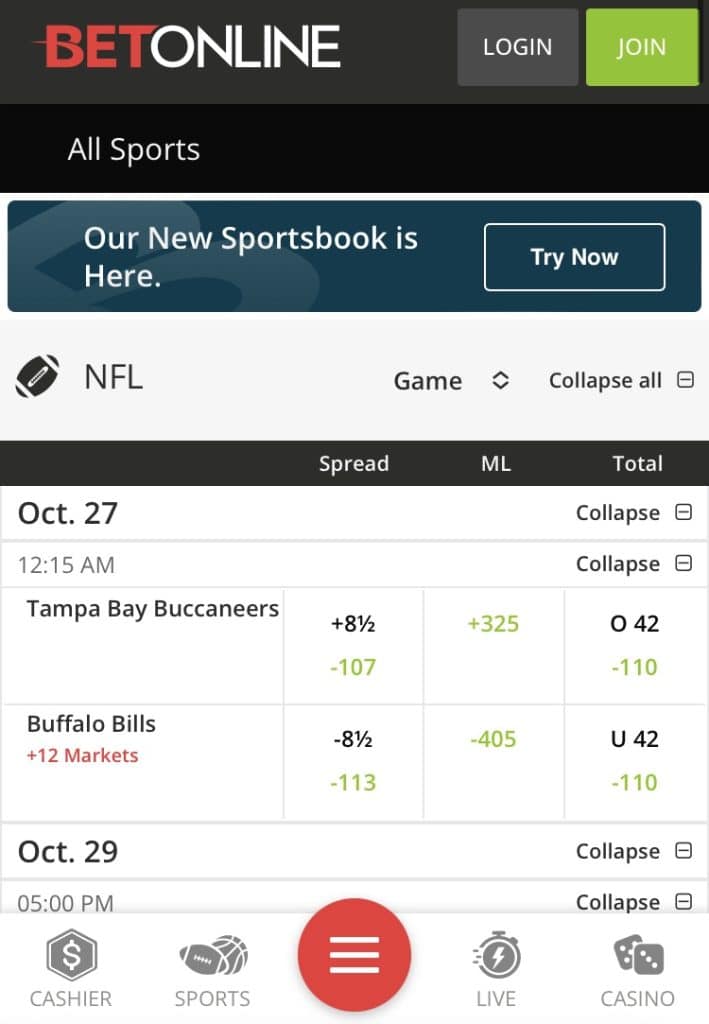Open the Live stopwatch icon

(496, 956)
